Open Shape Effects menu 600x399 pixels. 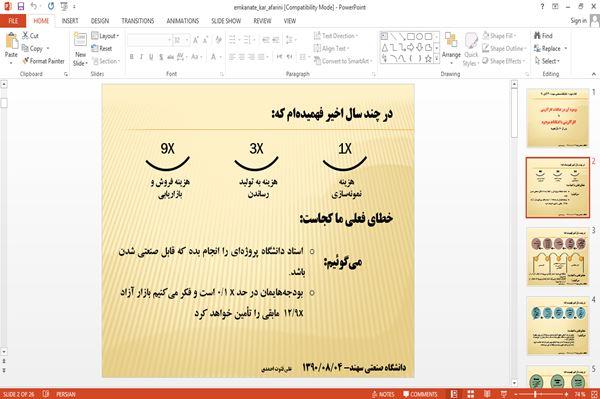coord(504,61)
